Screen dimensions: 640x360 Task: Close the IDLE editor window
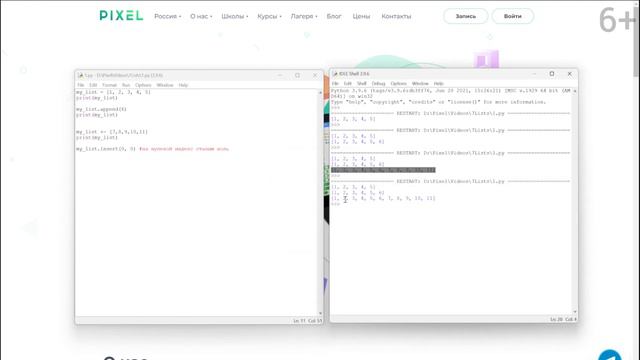click(315, 75)
